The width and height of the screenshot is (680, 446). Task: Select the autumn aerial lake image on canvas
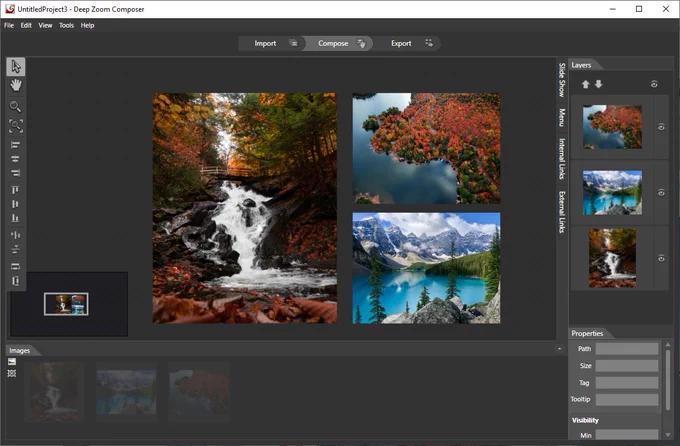coord(426,148)
